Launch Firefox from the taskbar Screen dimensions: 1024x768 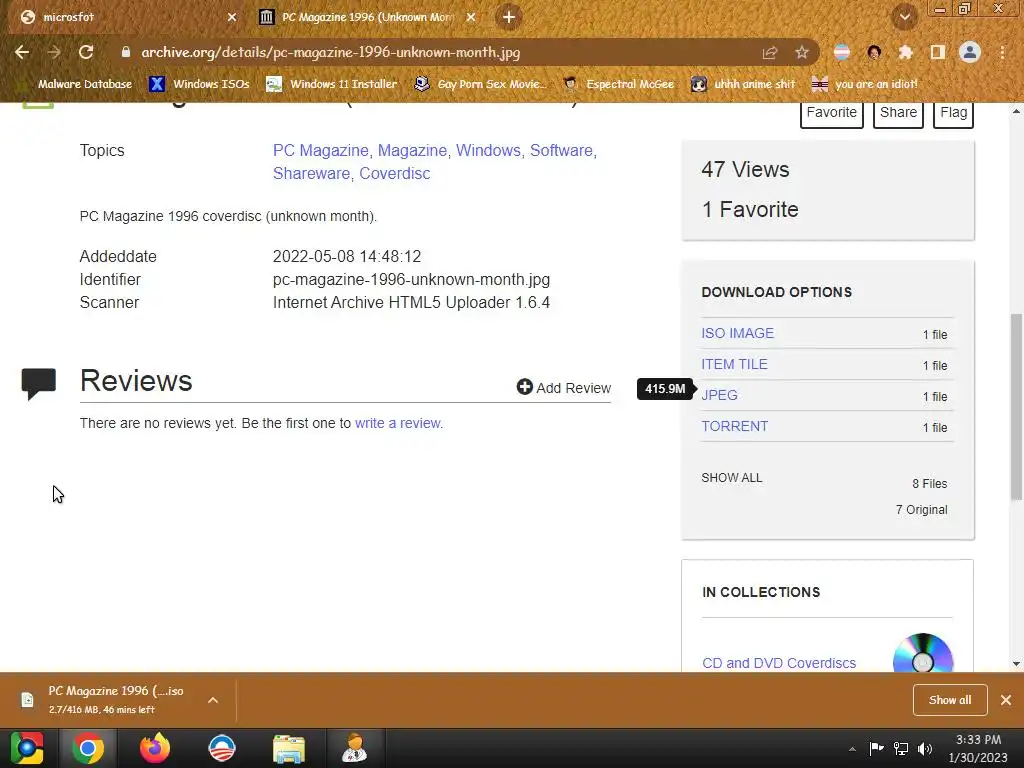coord(155,748)
